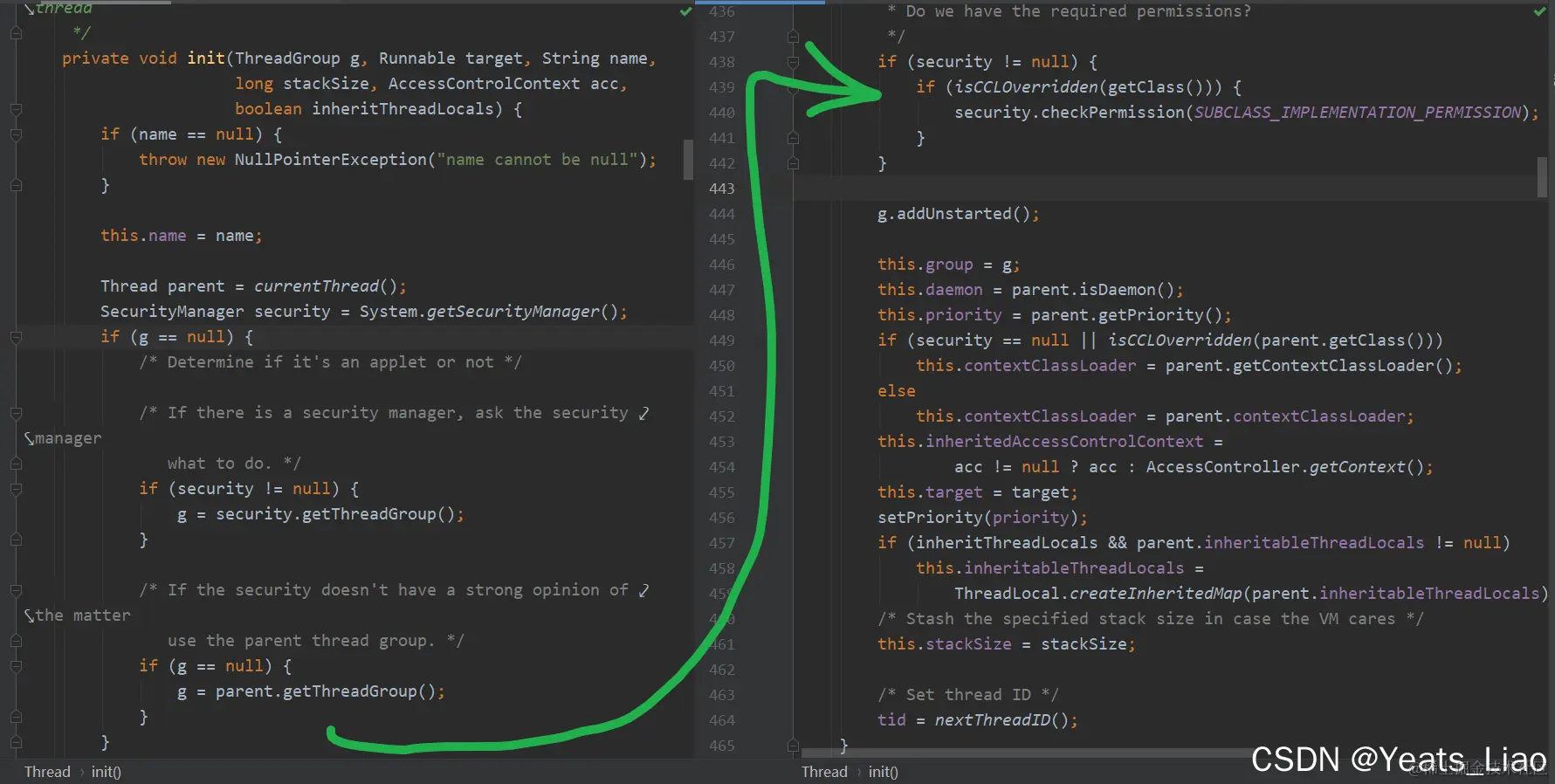Click 'g.addUnstarted();' statement
The height and width of the screenshot is (784, 1555).
coord(959,214)
